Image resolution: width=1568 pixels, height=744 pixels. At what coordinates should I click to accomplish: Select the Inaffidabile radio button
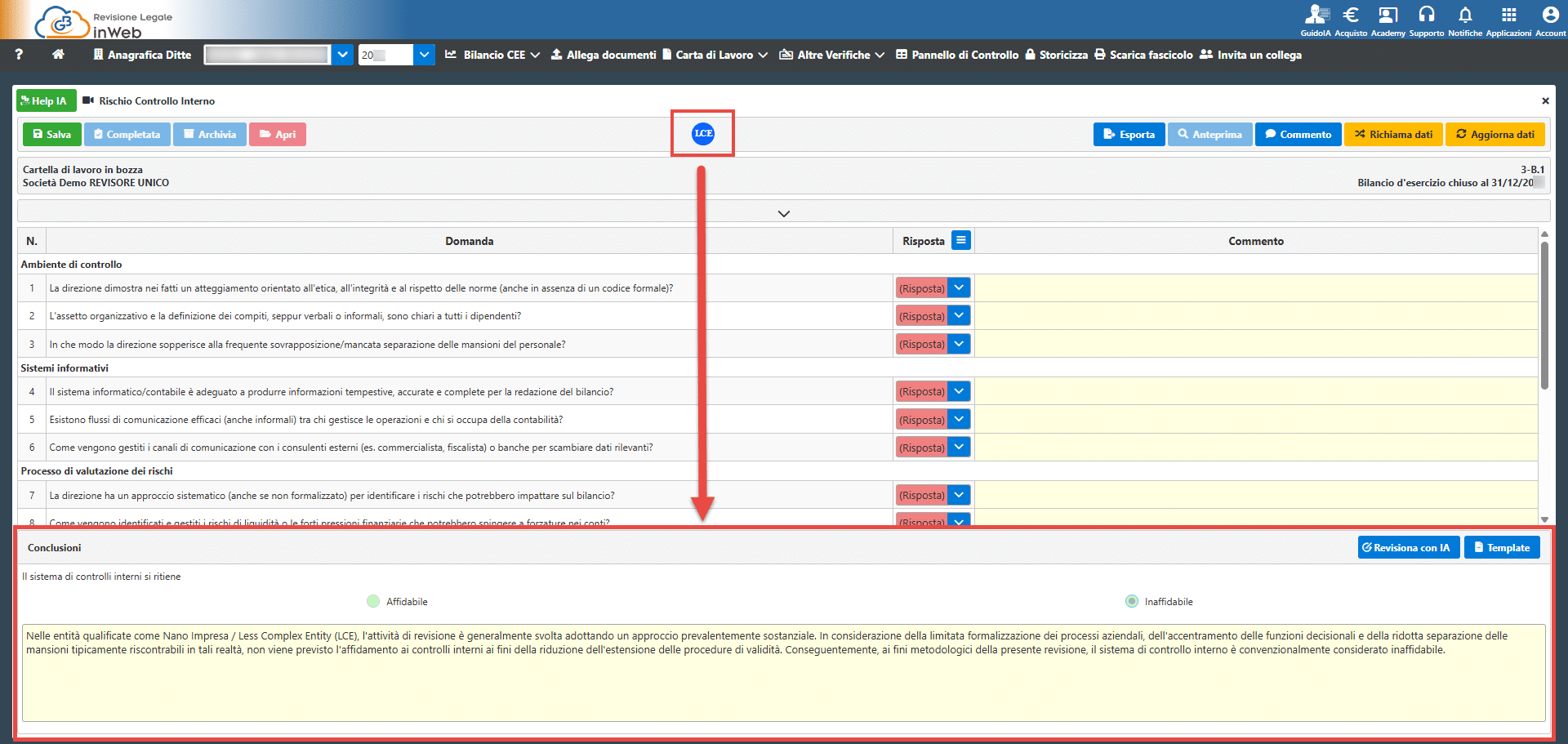(x=1132, y=601)
